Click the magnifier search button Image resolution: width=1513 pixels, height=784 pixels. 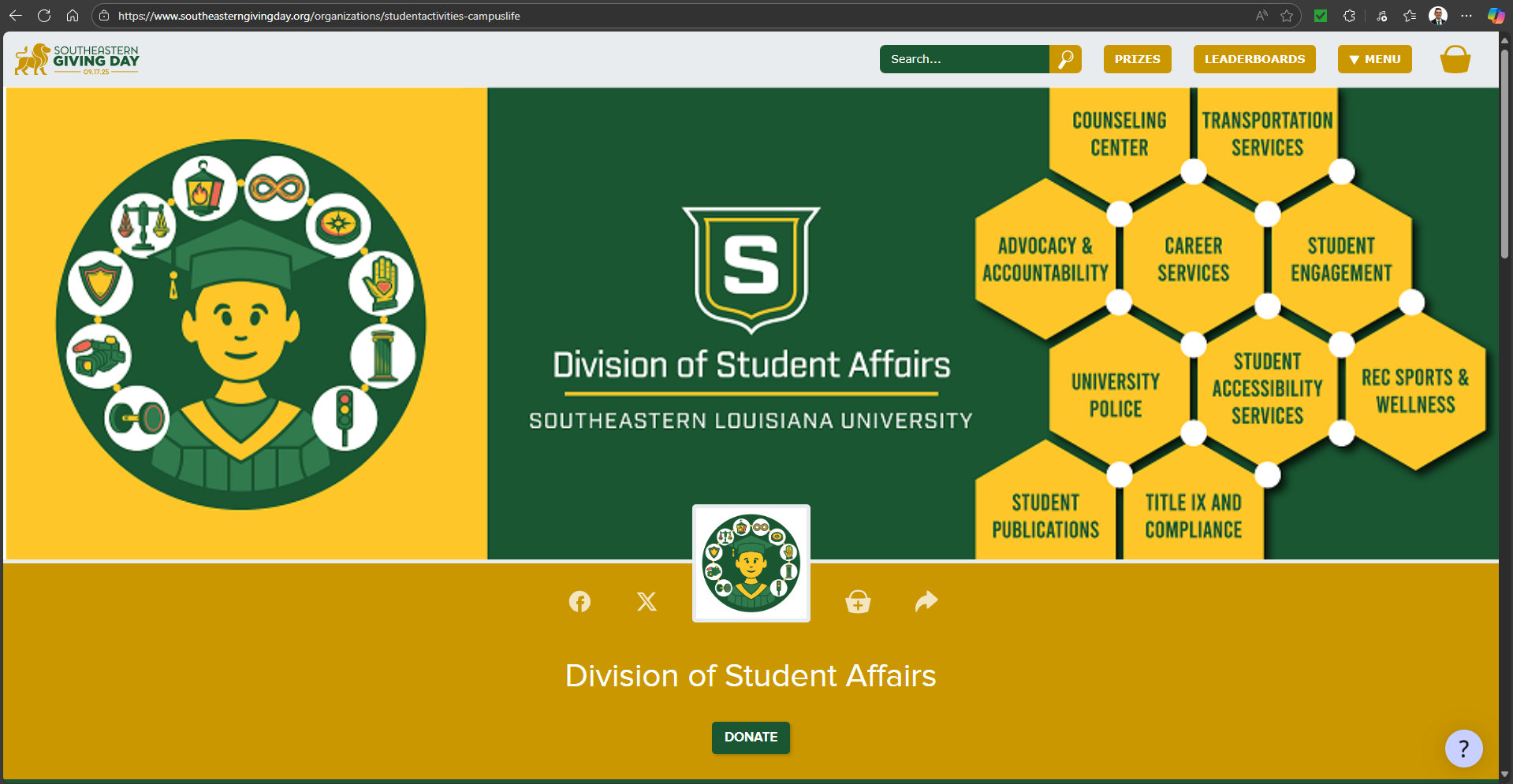tap(1065, 59)
